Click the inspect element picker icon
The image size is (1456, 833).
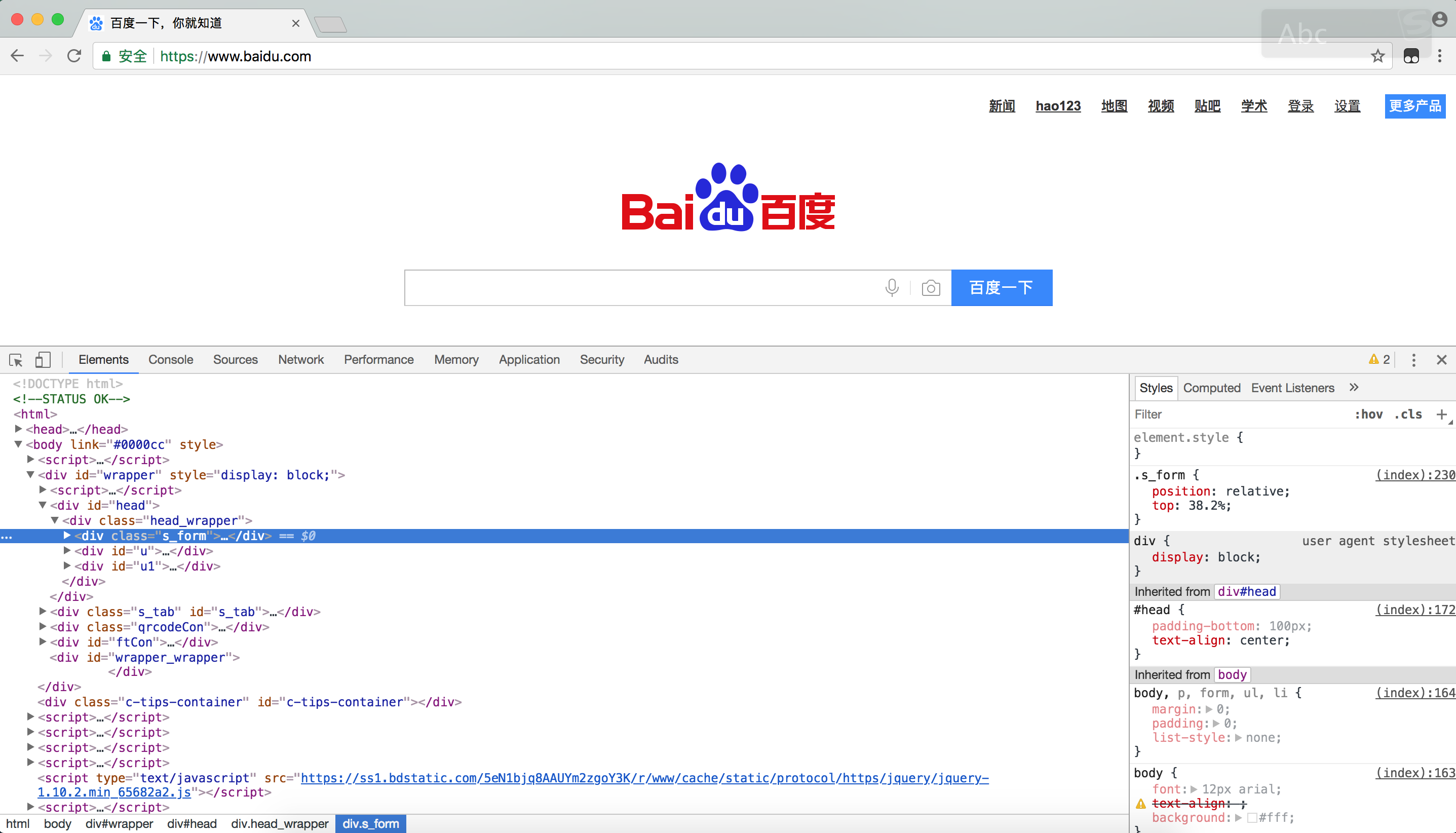[x=15, y=360]
